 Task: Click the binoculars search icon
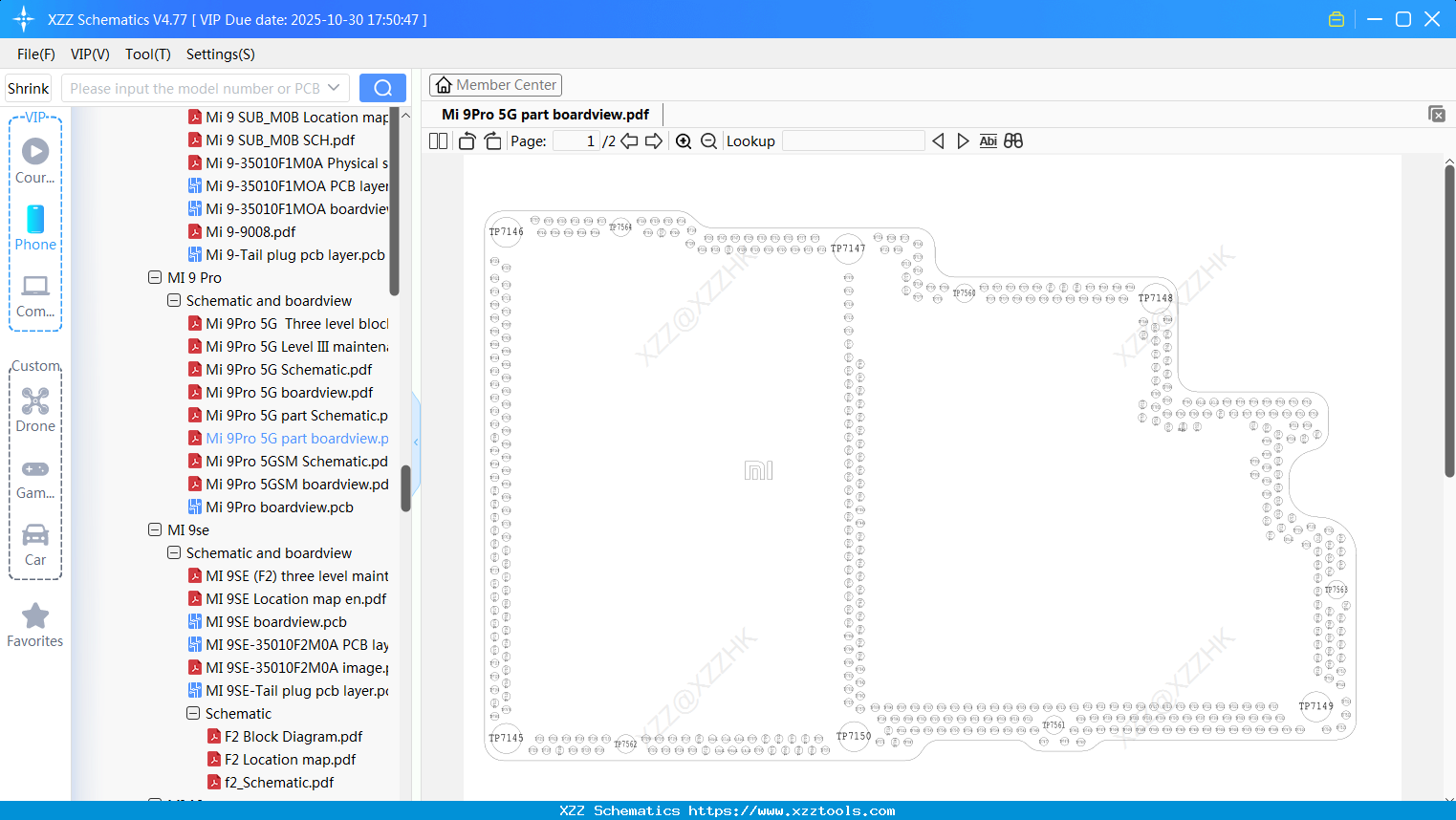click(1013, 141)
